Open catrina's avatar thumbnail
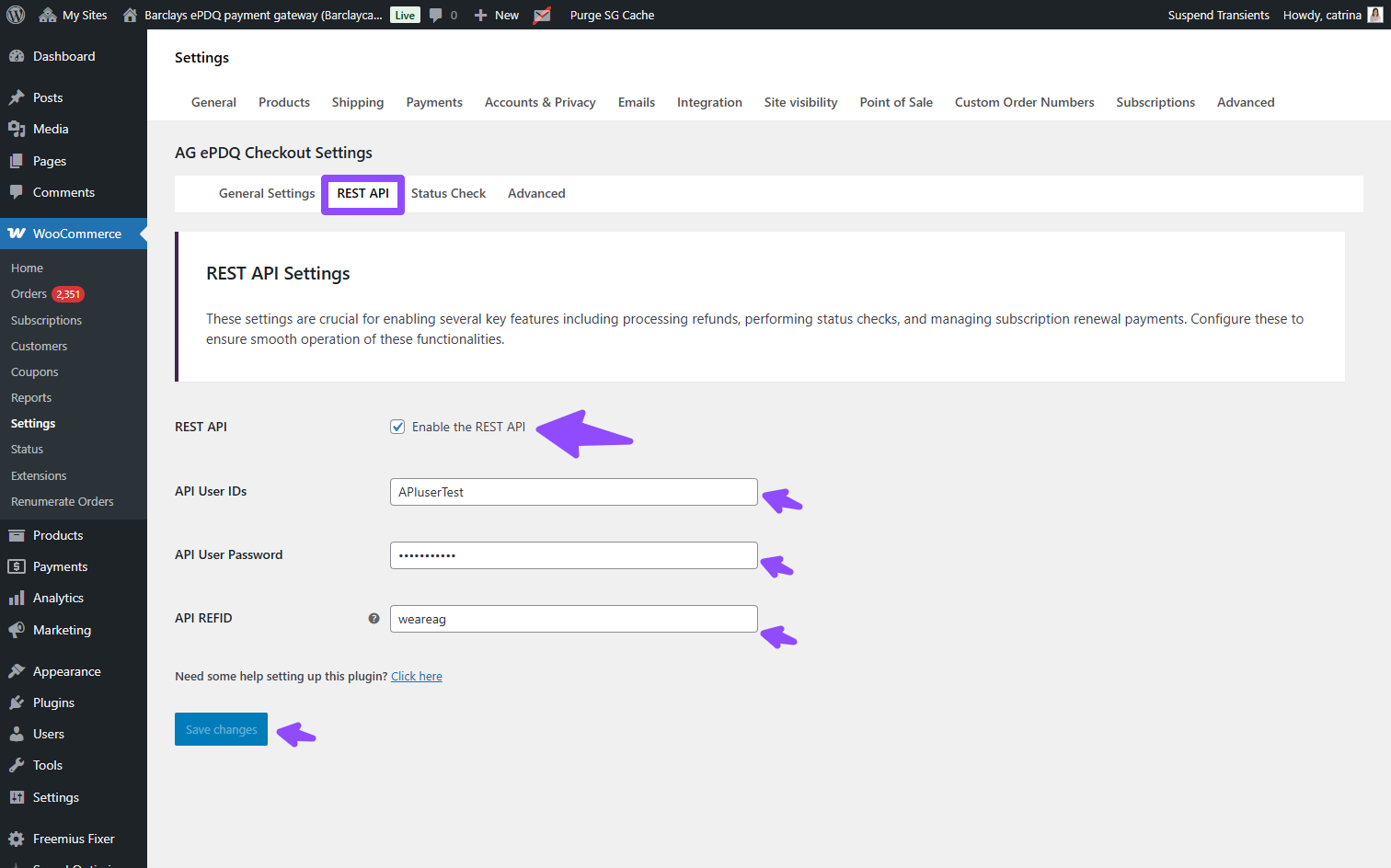The height and width of the screenshot is (868, 1391). tap(1375, 15)
